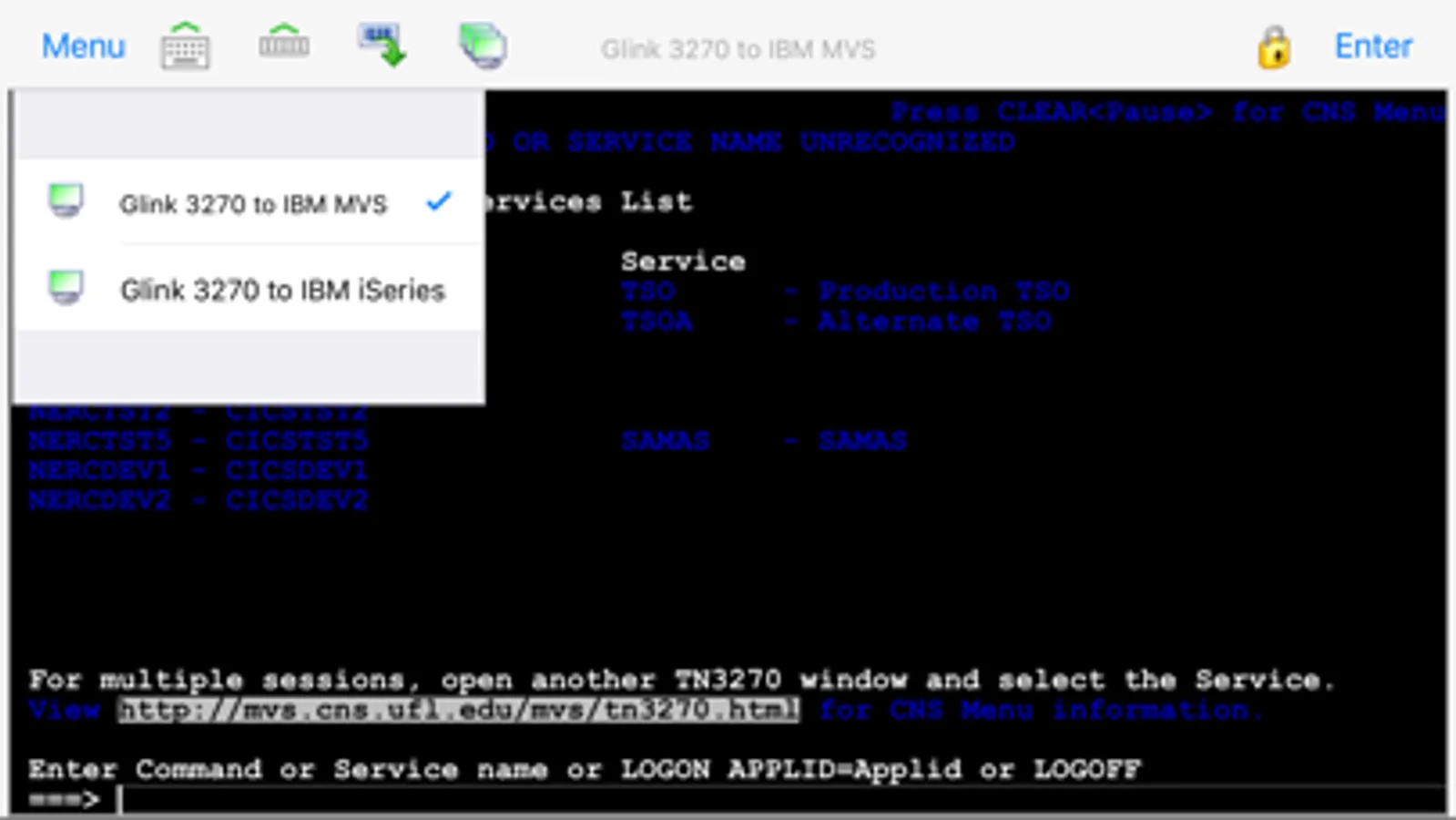1456x820 pixels.
Task: Click 'SERVICE NAME UNRECOGNIZED' message
Action: [x=790, y=142]
